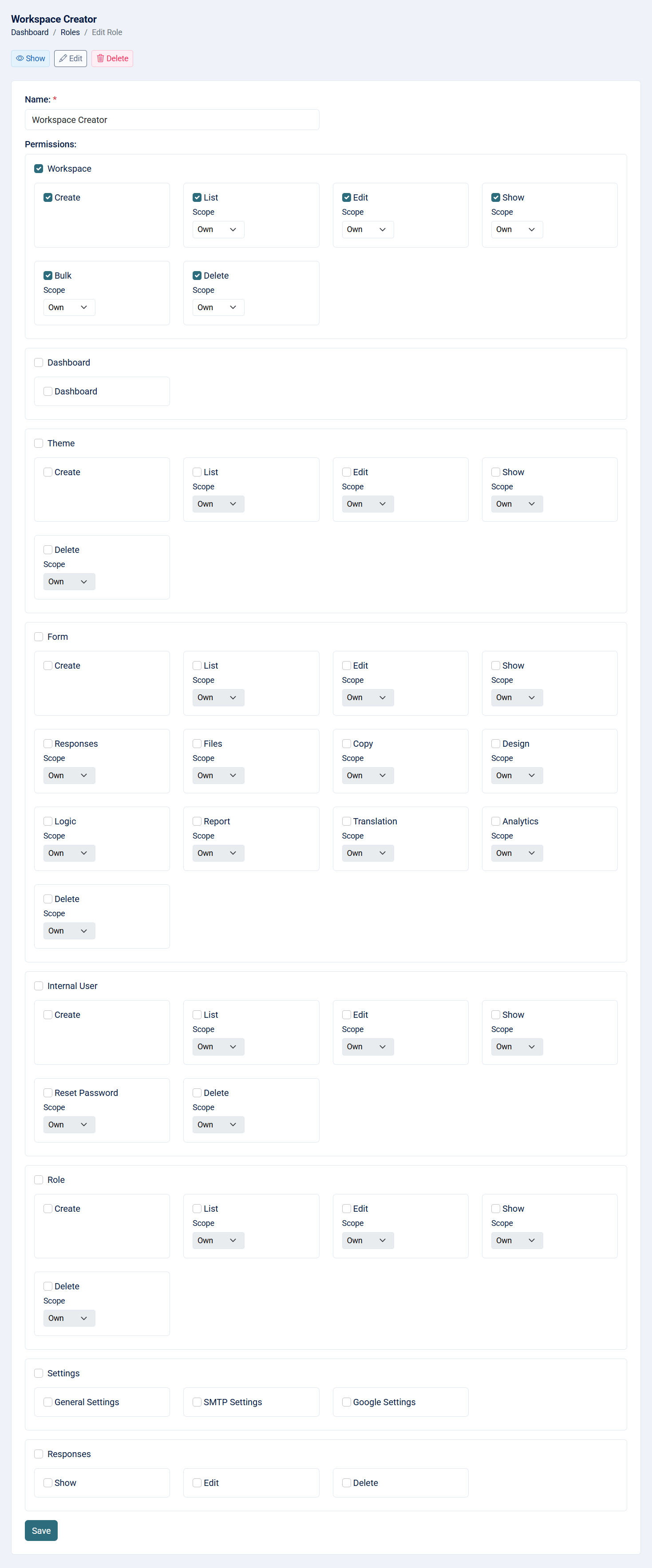Go to Dashboard breadcrumb link
Screen dimensions: 652x1568
(30, 32)
